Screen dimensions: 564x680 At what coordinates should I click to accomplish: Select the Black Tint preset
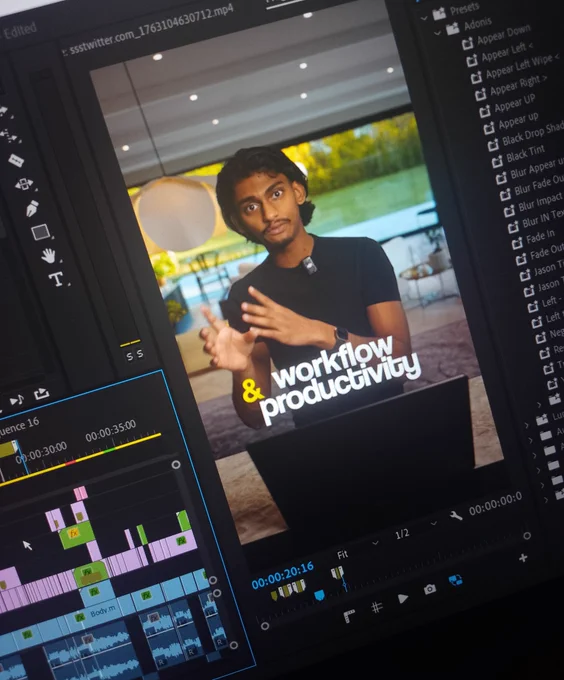pos(525,154)
